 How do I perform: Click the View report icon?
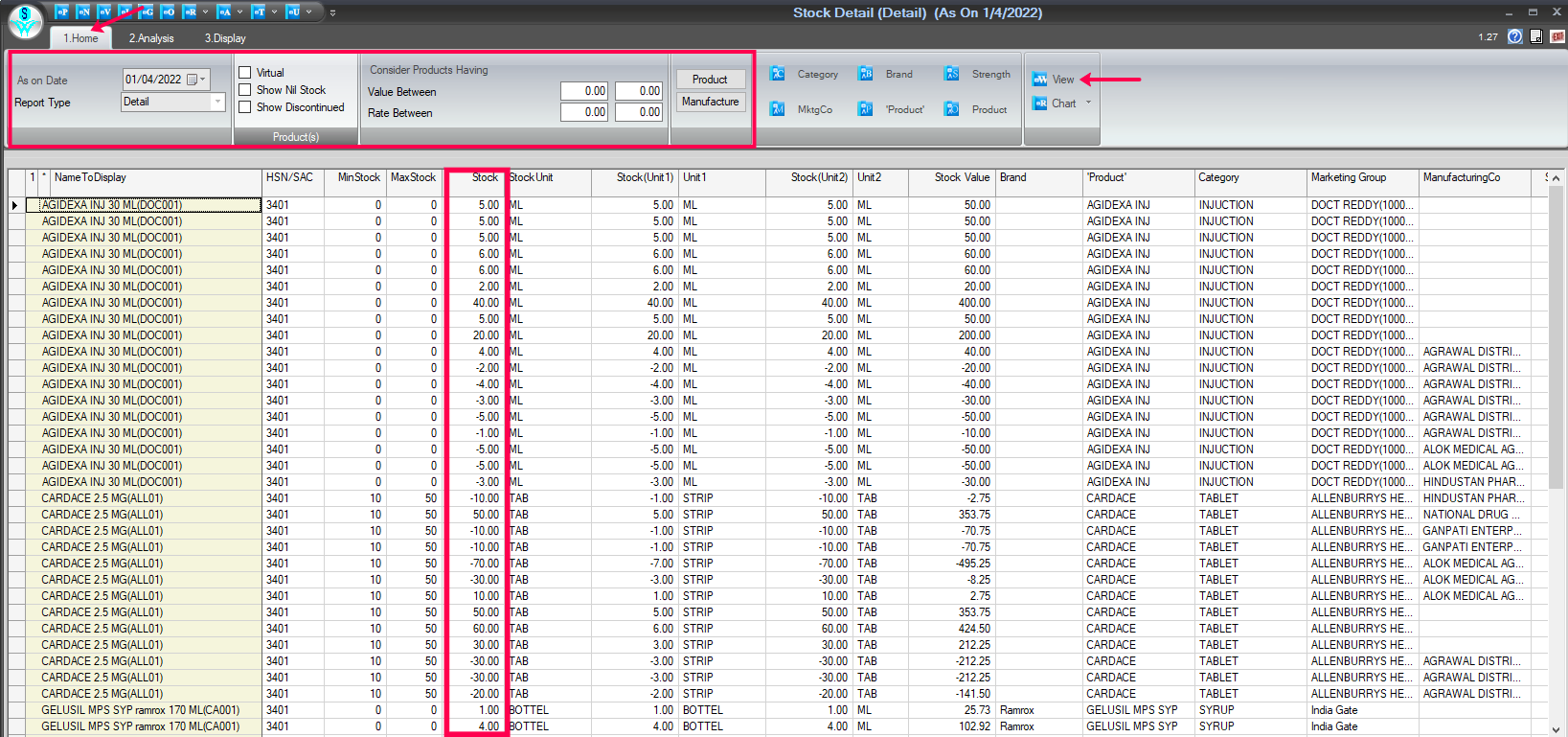pyautogui.click(x=1039, y=80)
